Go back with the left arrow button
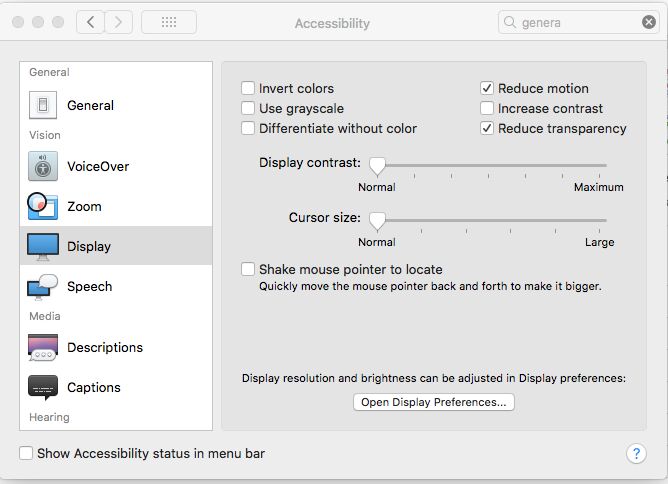 click(90, 22)
